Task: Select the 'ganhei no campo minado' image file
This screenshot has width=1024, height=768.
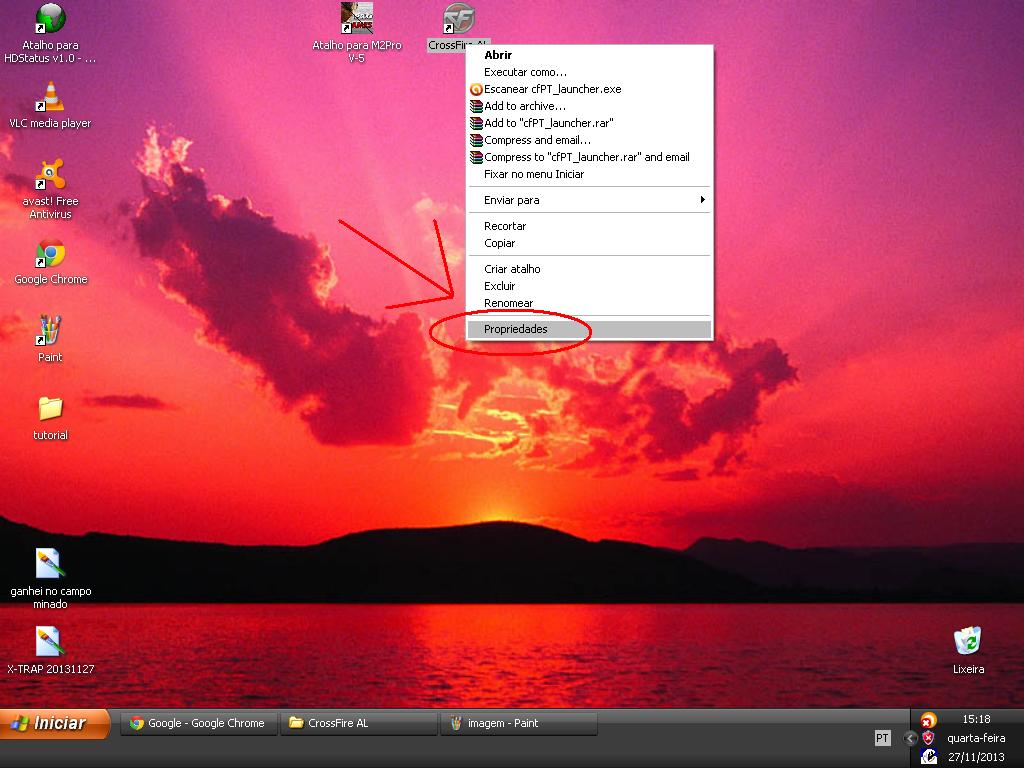Action: coord(50,564)
